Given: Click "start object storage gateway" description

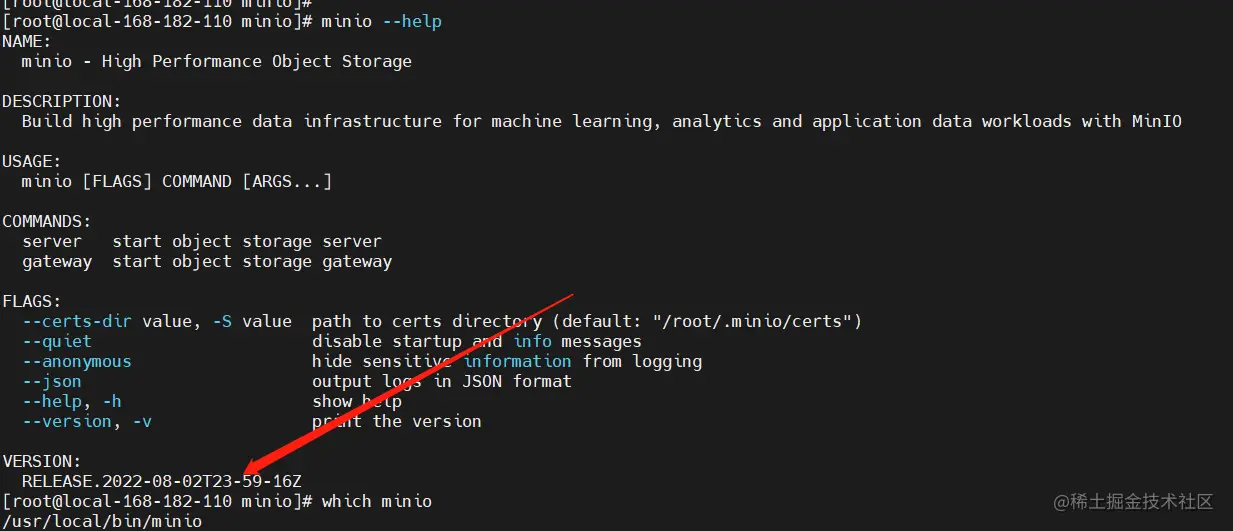Looking at the screenshot, I should pyautogui.click(x=252, y=261).
